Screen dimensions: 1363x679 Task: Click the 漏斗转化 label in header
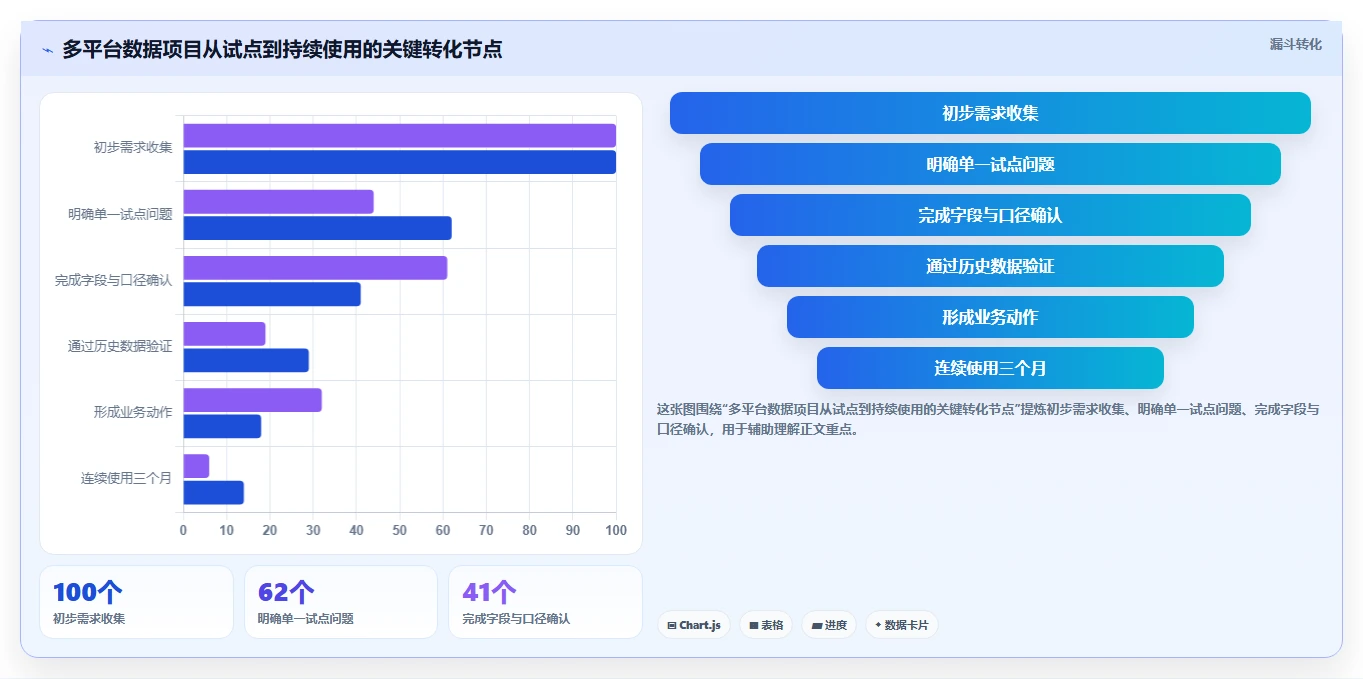tap(1295, 44)
